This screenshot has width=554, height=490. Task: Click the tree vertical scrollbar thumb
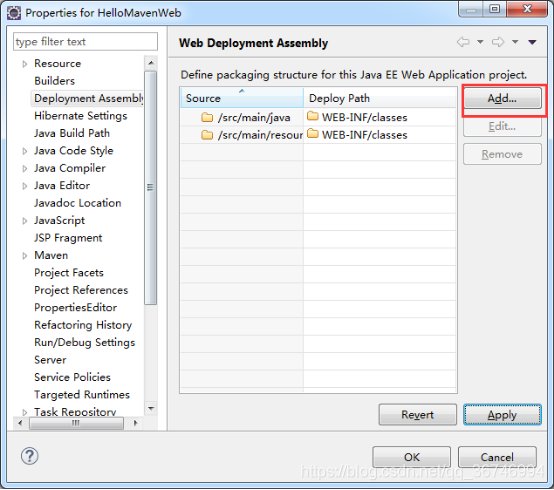(151, 188)
